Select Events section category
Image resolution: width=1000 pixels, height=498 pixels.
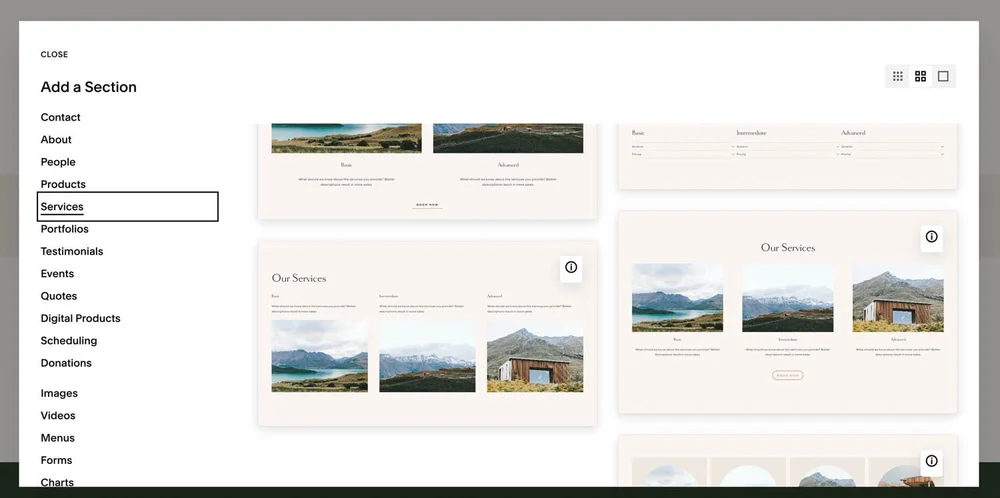pyautogui.click(x=57, y=274)
